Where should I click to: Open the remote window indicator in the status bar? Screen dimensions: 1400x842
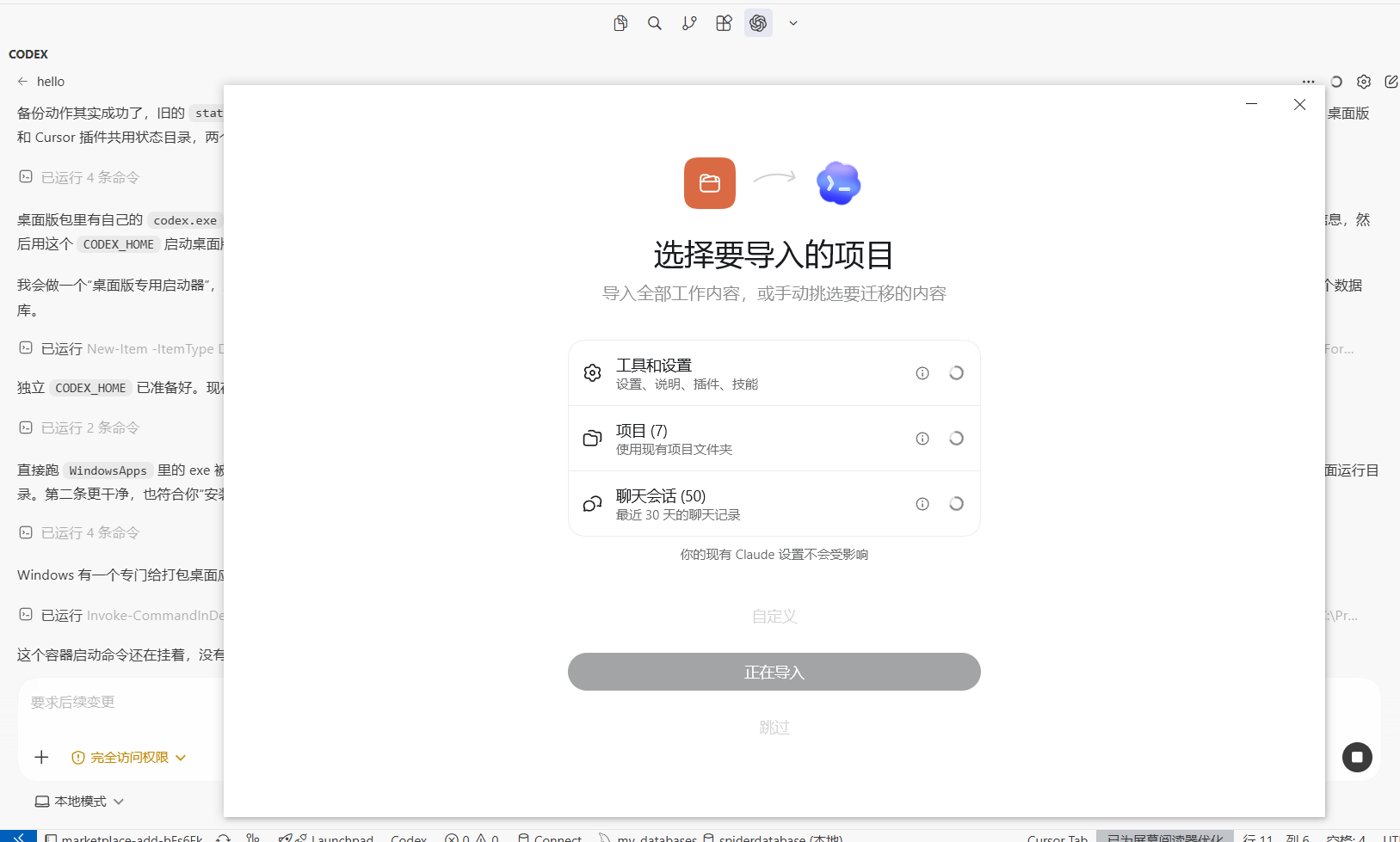point(18,836)
